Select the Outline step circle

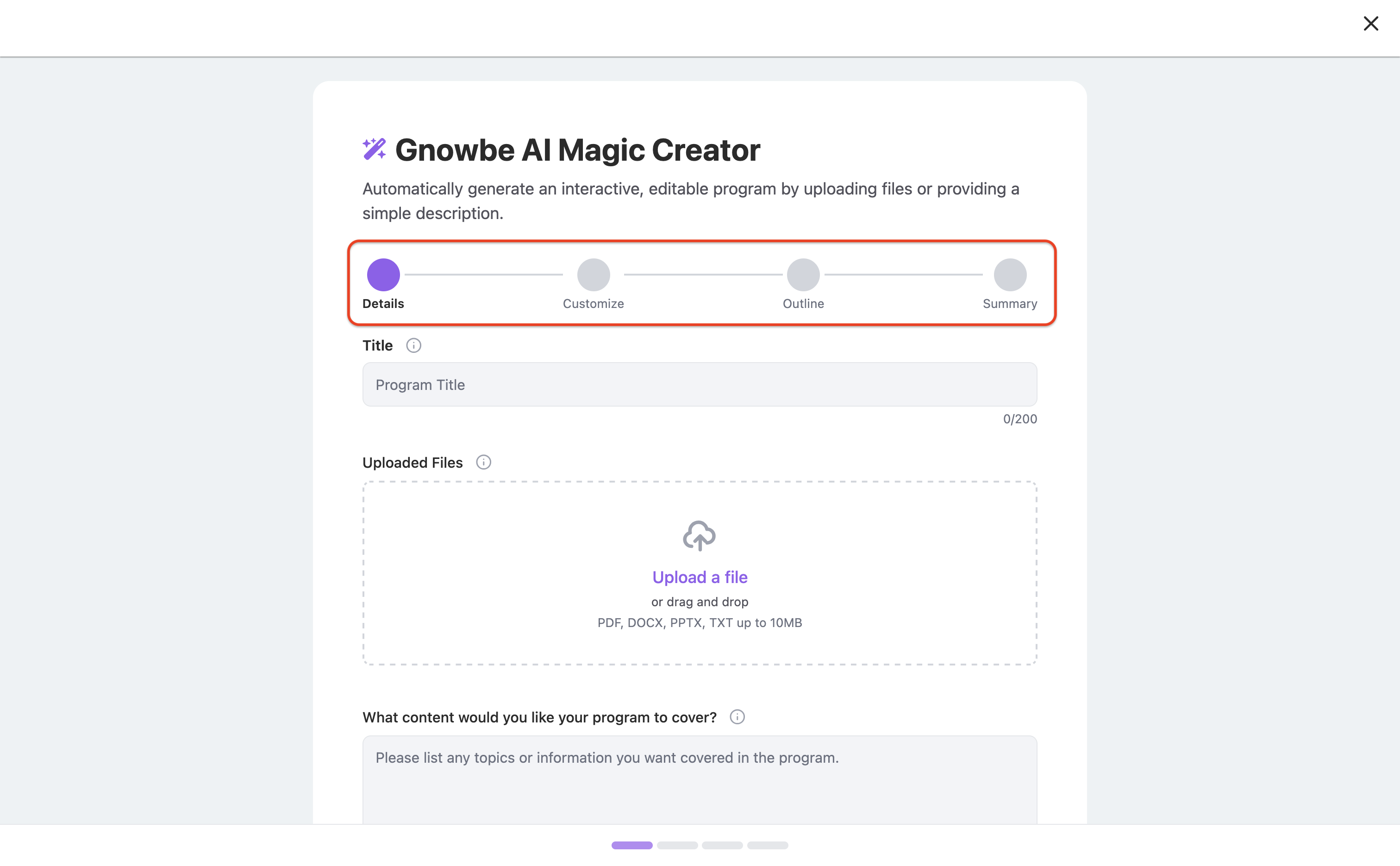[x=803, y=275]
